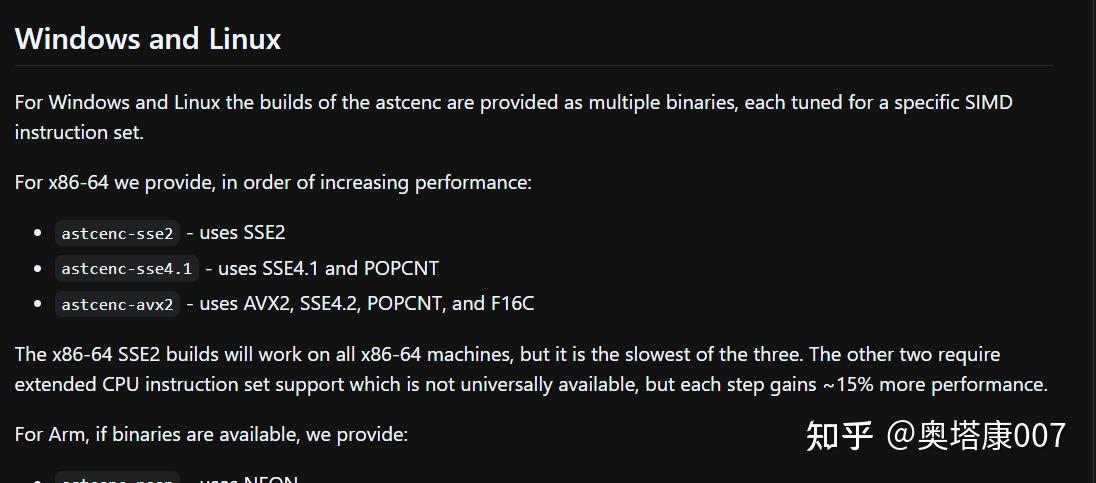The width and height of the screenshot is (1096, 483).
Task: Click the "Windows and Linux" heading
Action: [148, 39]
